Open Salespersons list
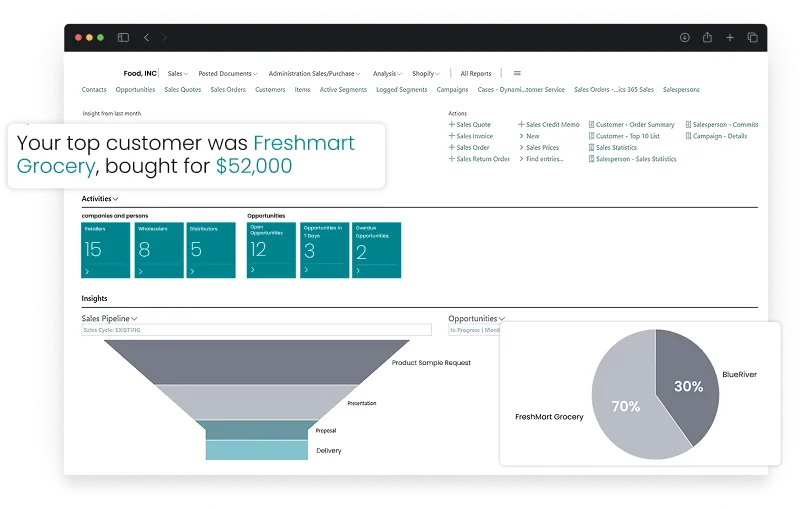The width and height of the screenshot is (812, 508). pyautogui.click(x=681, y=90)
